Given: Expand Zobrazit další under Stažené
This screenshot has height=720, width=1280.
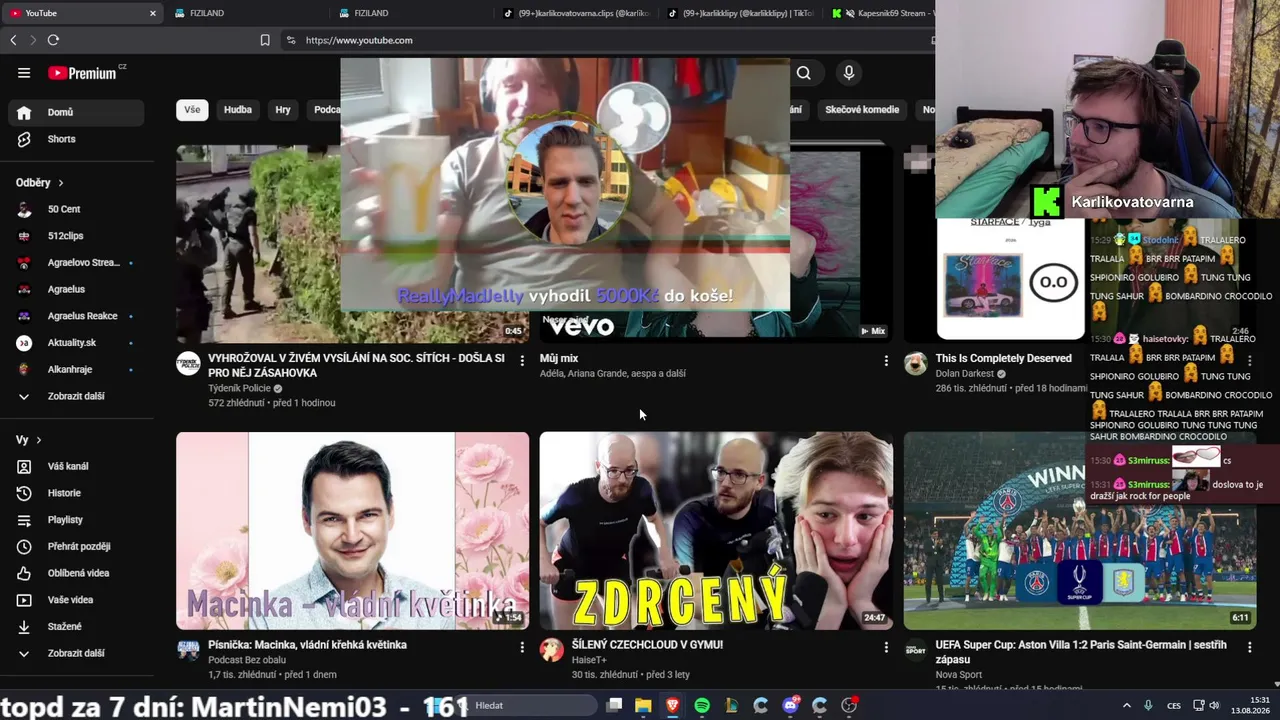Looking at the screenshot, I should [76, 654].
